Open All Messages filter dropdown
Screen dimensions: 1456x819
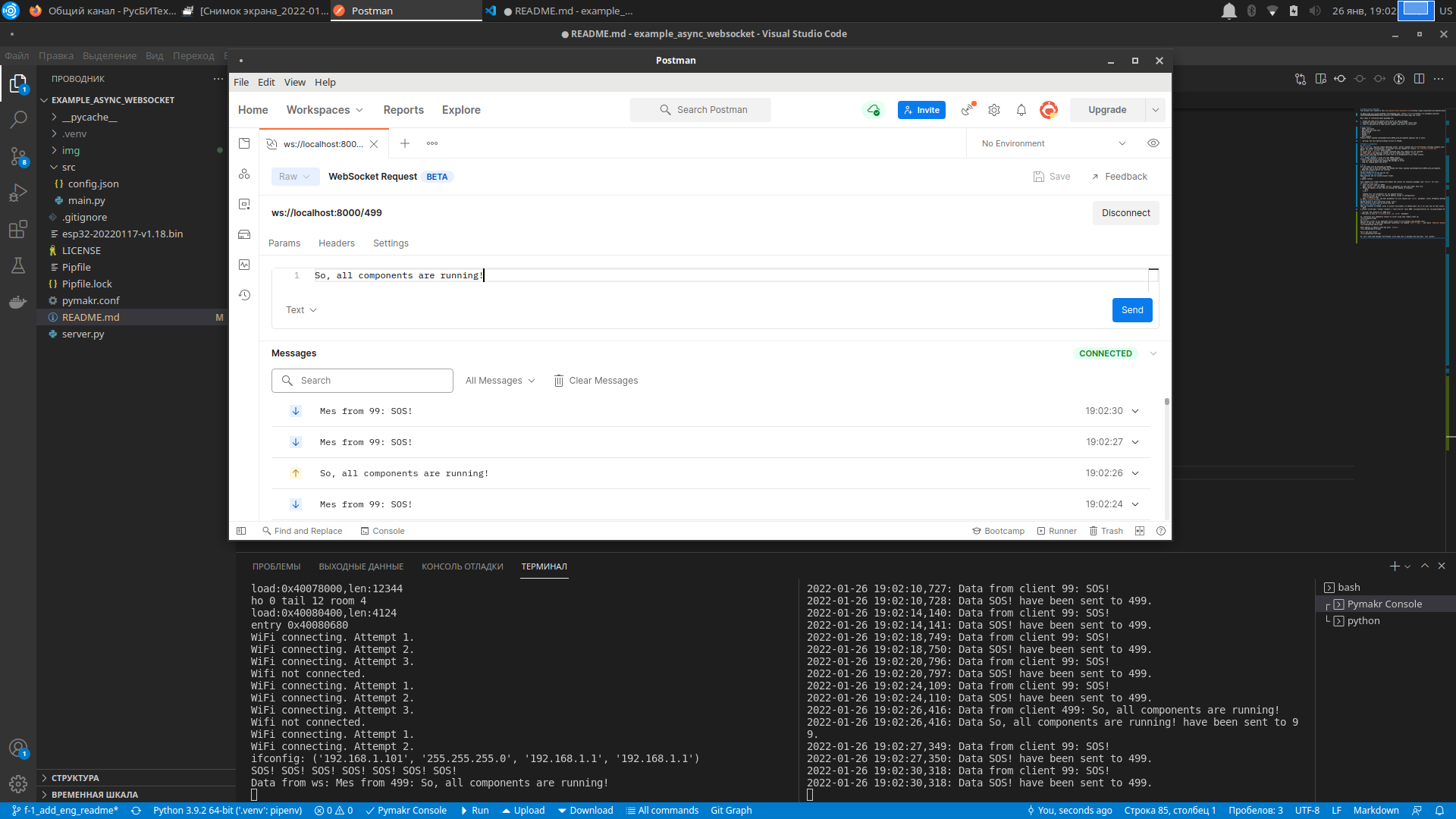[500, 381]
